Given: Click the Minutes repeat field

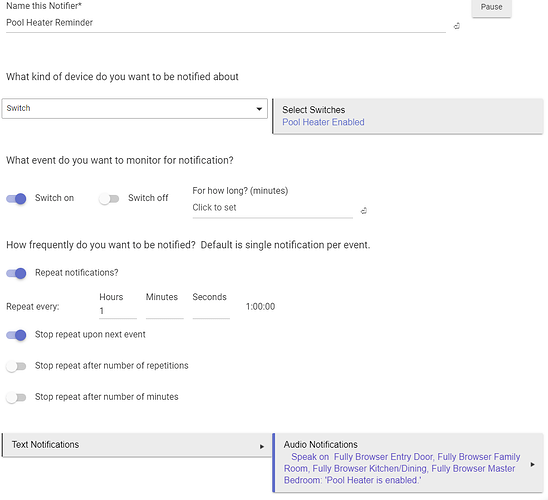Looking at the screenshot, I should coord(165,311).
